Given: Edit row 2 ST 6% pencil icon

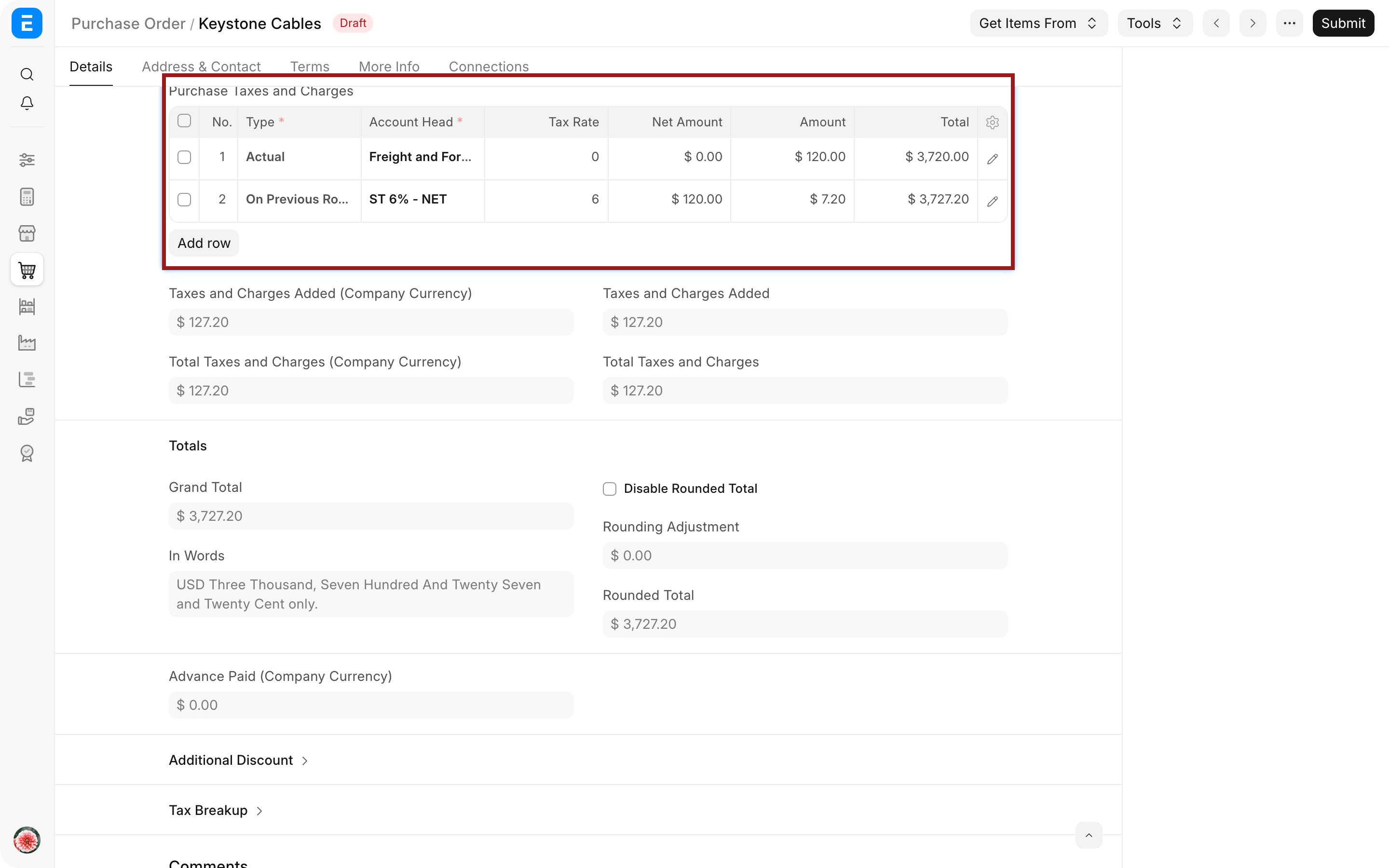Looking at the screenshot, I should [x=993, y=202].
